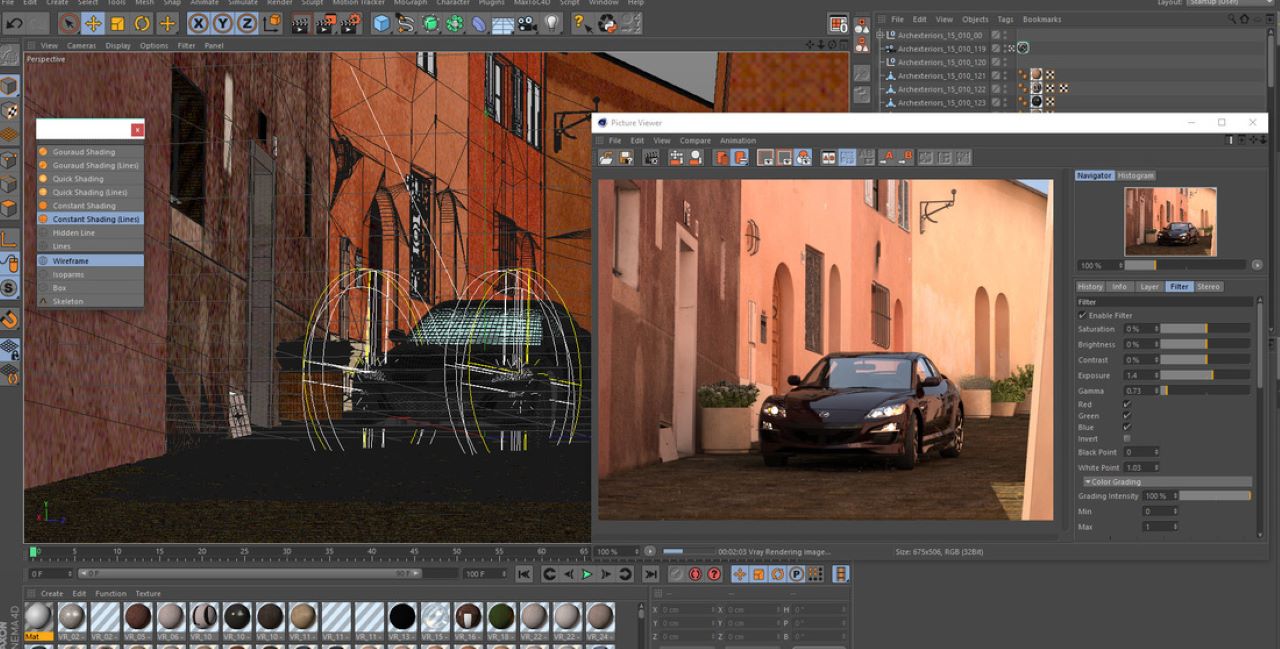Image resolution: width=1280 pixels, height=649 pixels.
Task: Toggle Y axis lock
Action: pyautogui.click(x=223, y=23)
